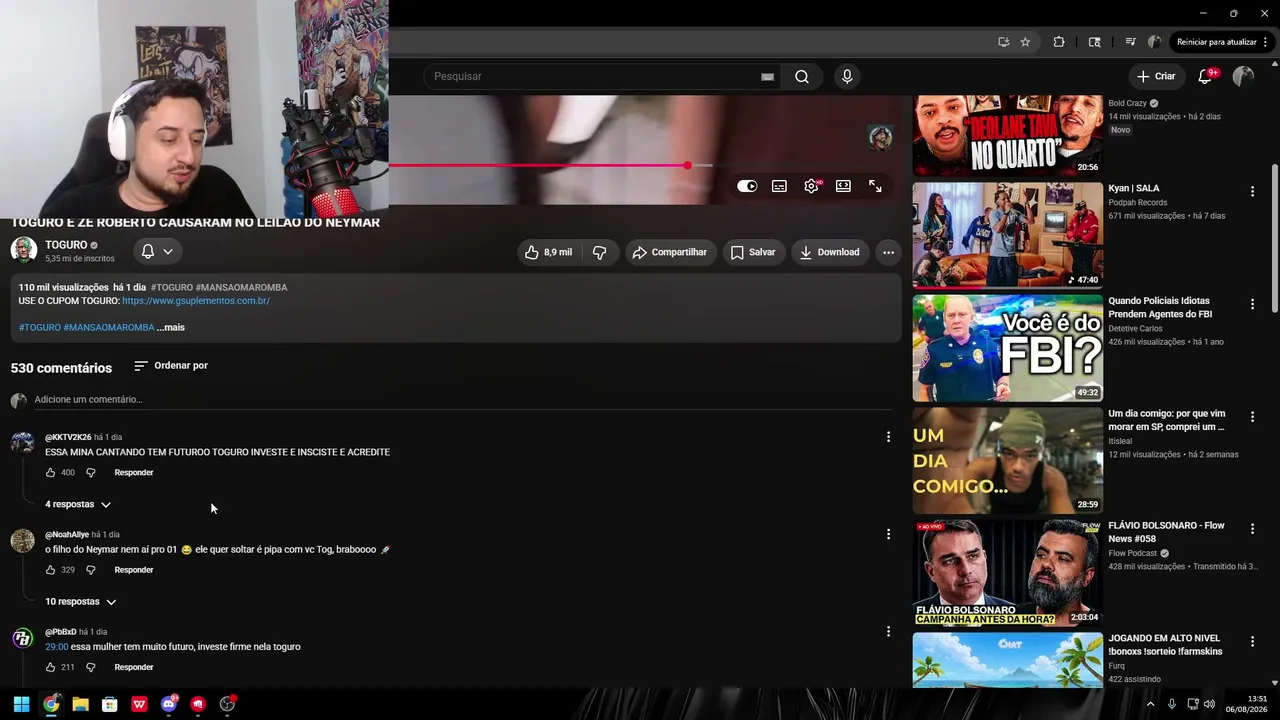The width and height of the screenshot is (1280, 720).
Task: Open OBS Studio from the taskbar
Action: click(x=227, y=704)
